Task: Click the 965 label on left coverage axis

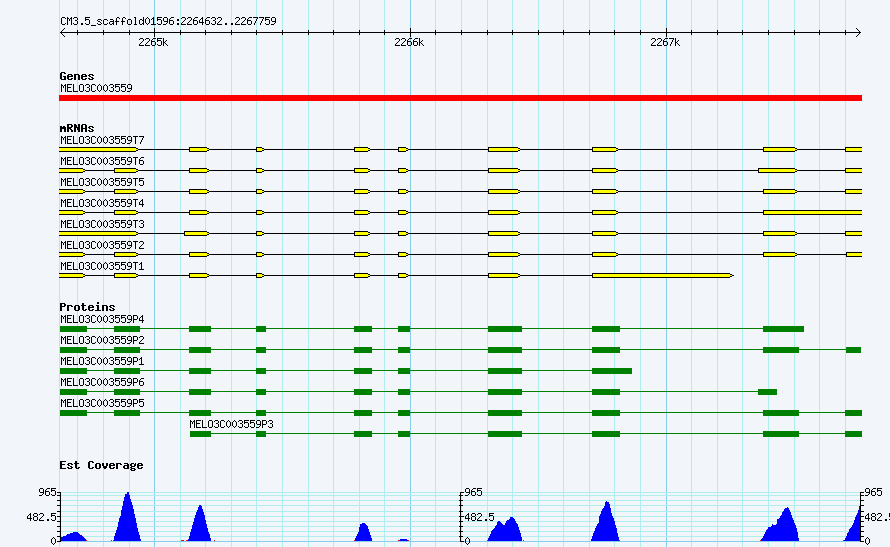Action: (x=47, y=492)
